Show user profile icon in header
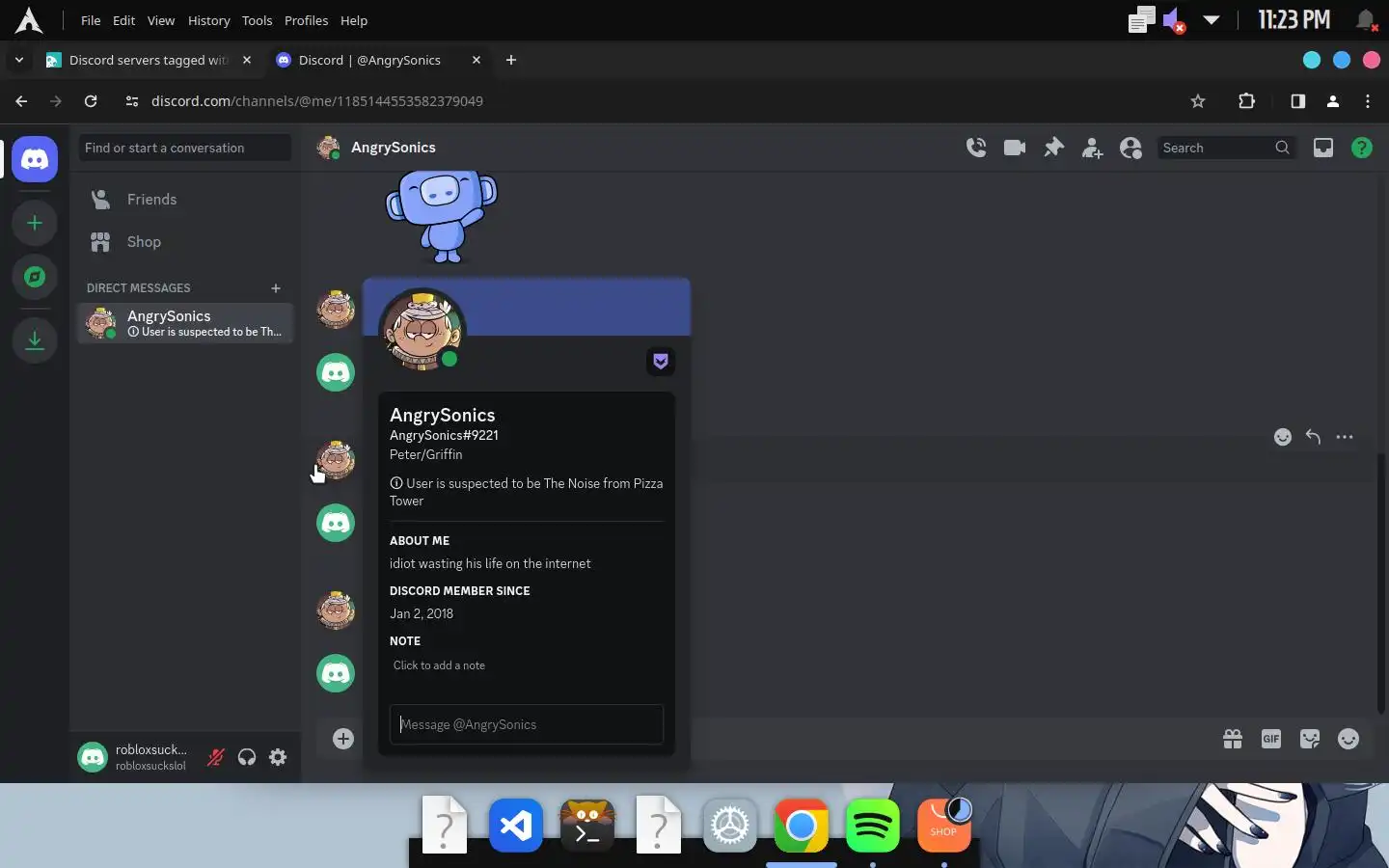The height and width of the screenshot is (868, 1389). point(1130,148)
